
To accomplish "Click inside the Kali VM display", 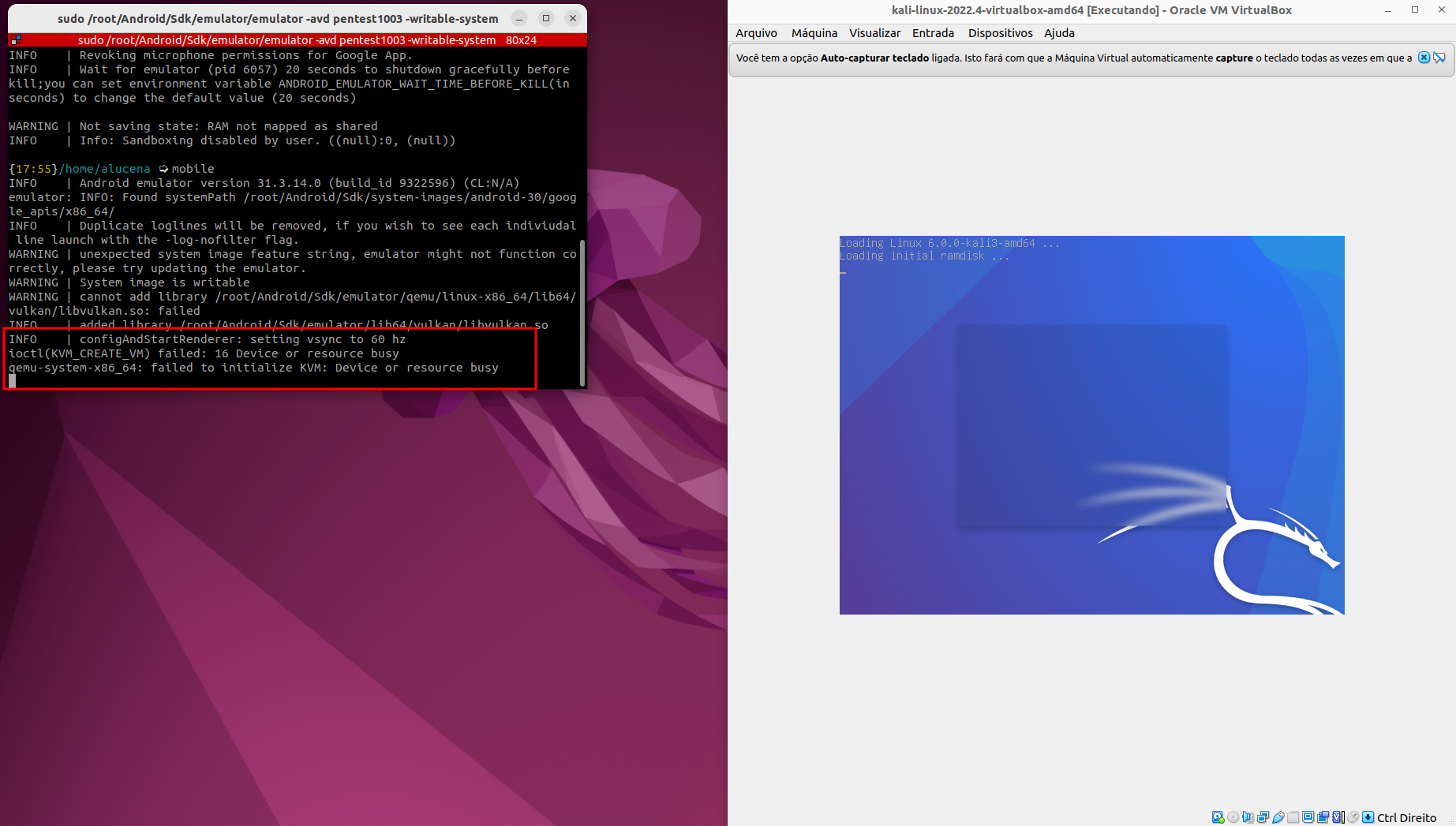I will coord(1091,425).
